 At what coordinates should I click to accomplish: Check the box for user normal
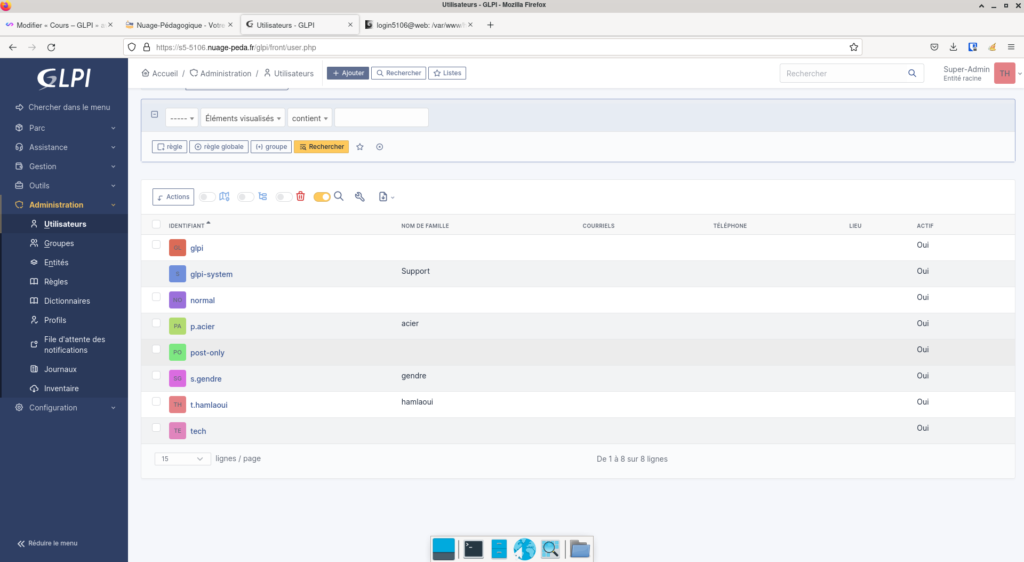(x=156, y=297)
